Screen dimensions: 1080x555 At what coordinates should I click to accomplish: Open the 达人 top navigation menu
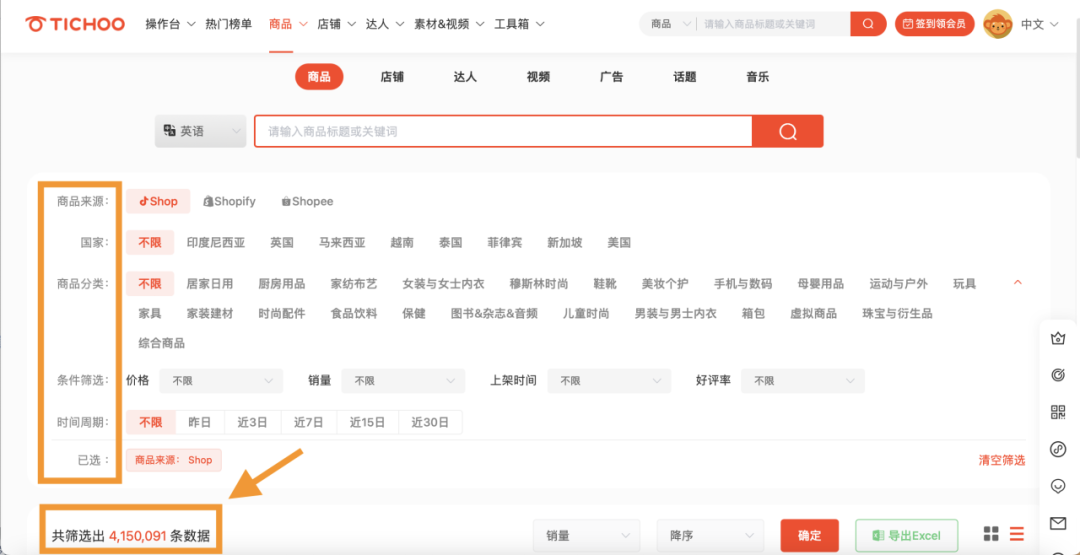click(x=385, y=24)
